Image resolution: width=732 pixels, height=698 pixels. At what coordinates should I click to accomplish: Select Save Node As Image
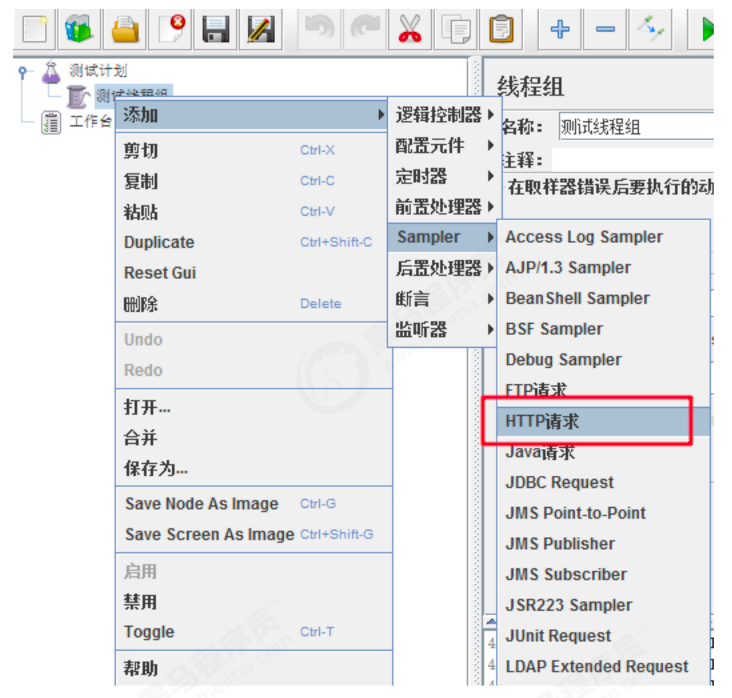(201, 504)
